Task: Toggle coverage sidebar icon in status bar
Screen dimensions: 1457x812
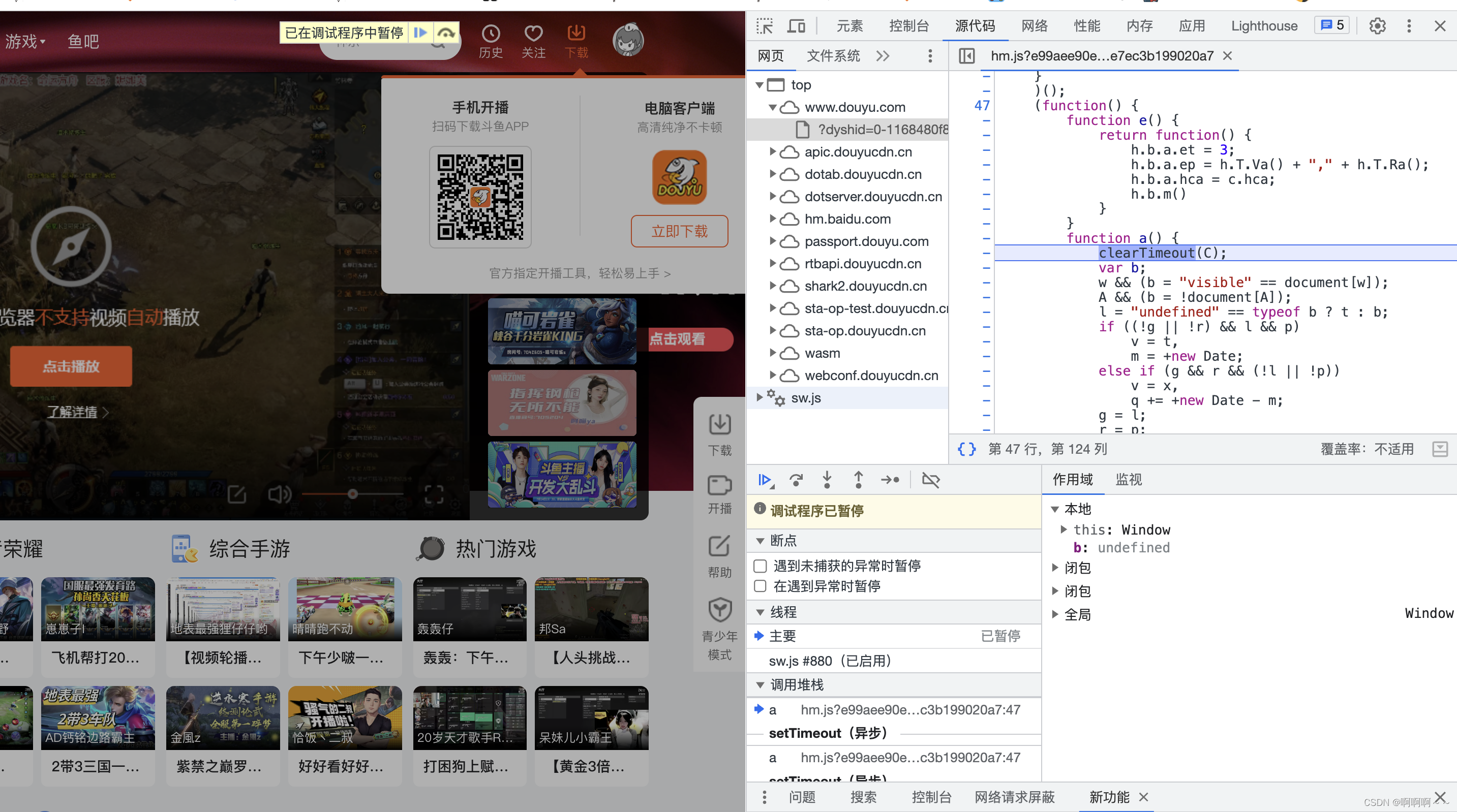Action: click(1440, 449)
